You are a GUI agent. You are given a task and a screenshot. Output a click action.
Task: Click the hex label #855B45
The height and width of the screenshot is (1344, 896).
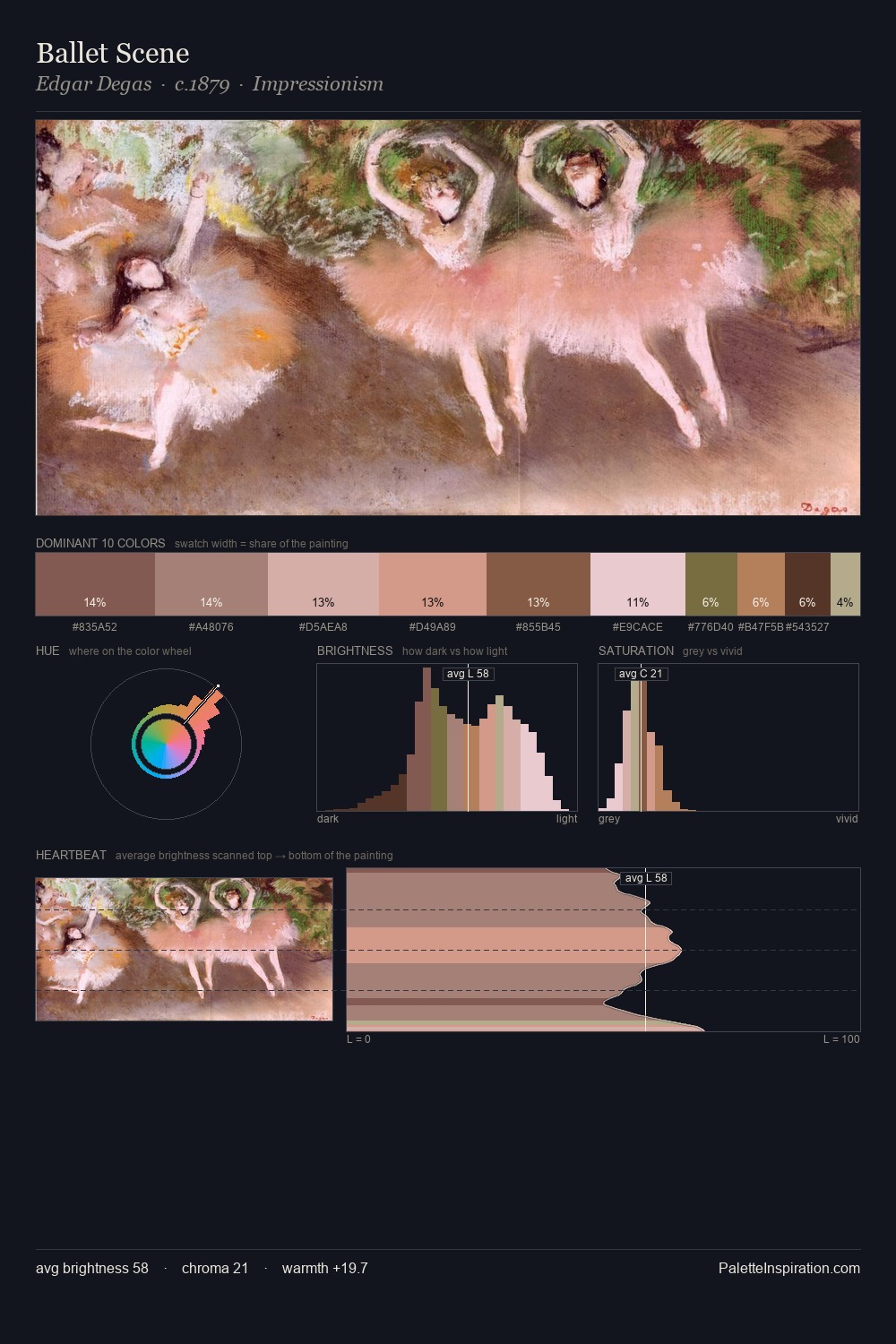click(x=538, y=627)
